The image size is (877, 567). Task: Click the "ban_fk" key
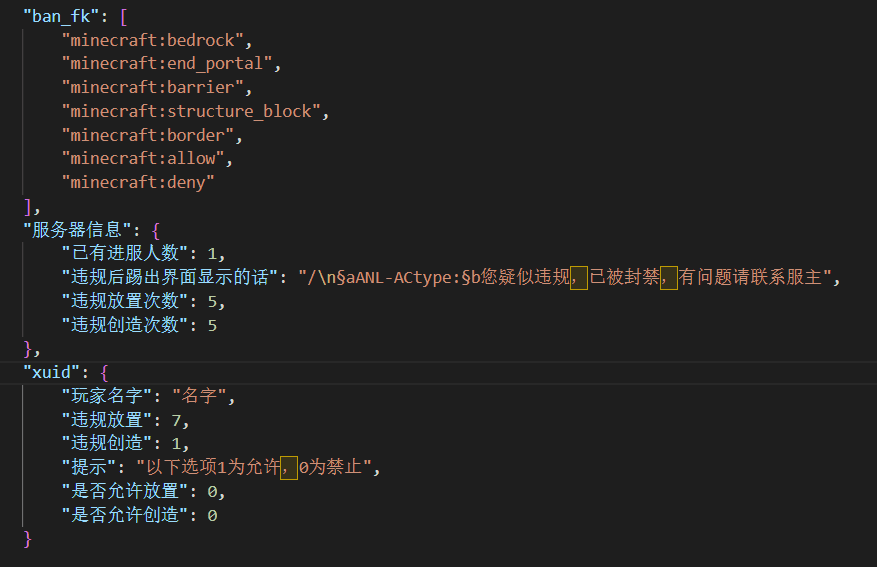click(60, 16)
